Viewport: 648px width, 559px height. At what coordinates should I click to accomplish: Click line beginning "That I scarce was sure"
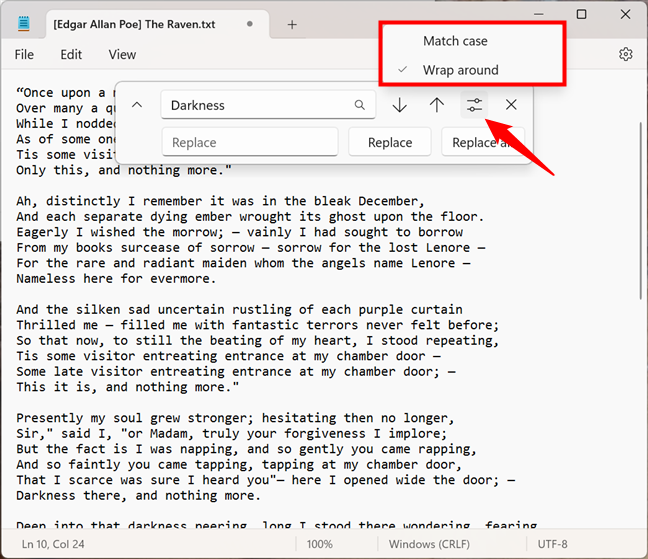[265, 480]
